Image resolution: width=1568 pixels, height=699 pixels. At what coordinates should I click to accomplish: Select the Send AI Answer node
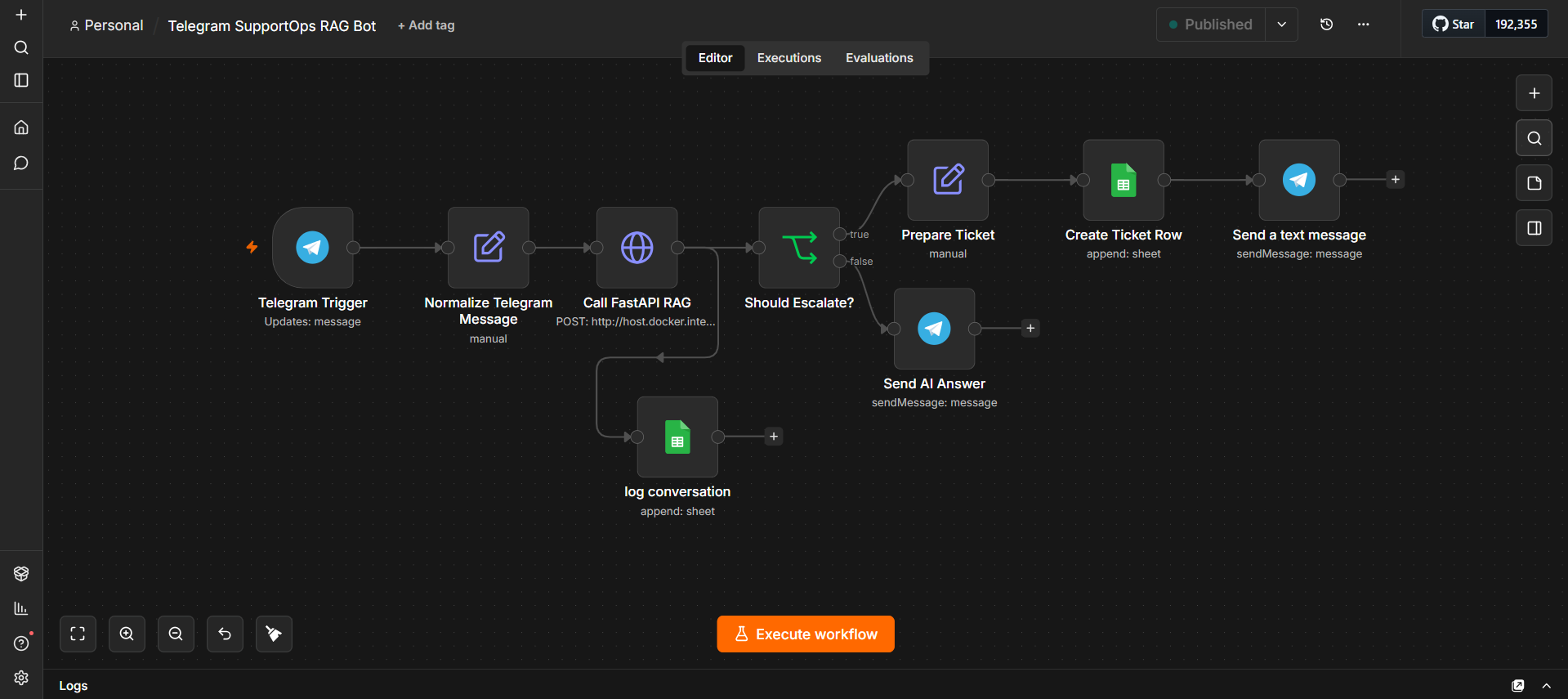935,329
